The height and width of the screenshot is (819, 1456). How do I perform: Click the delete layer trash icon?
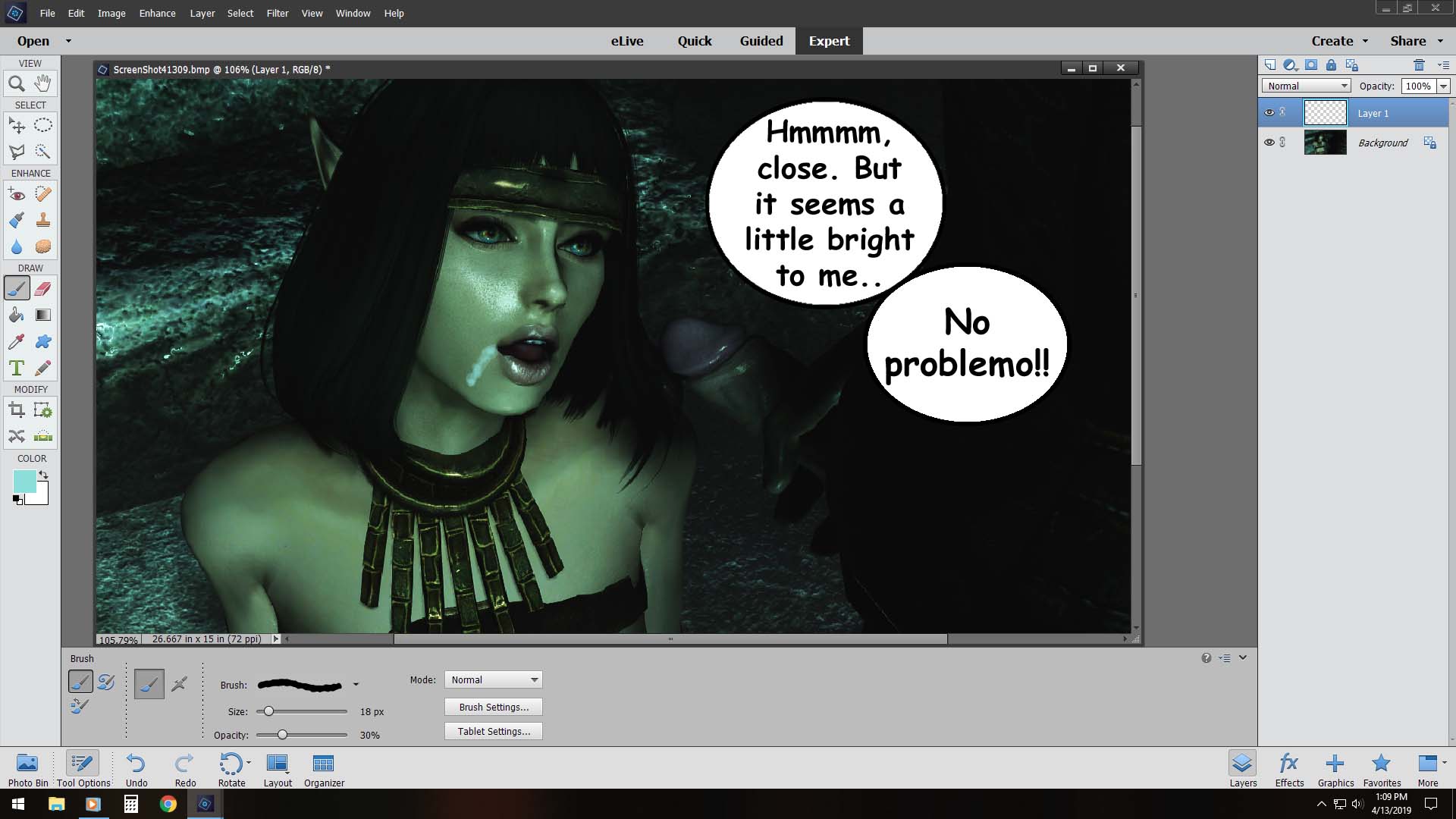tap(1419, 65)
